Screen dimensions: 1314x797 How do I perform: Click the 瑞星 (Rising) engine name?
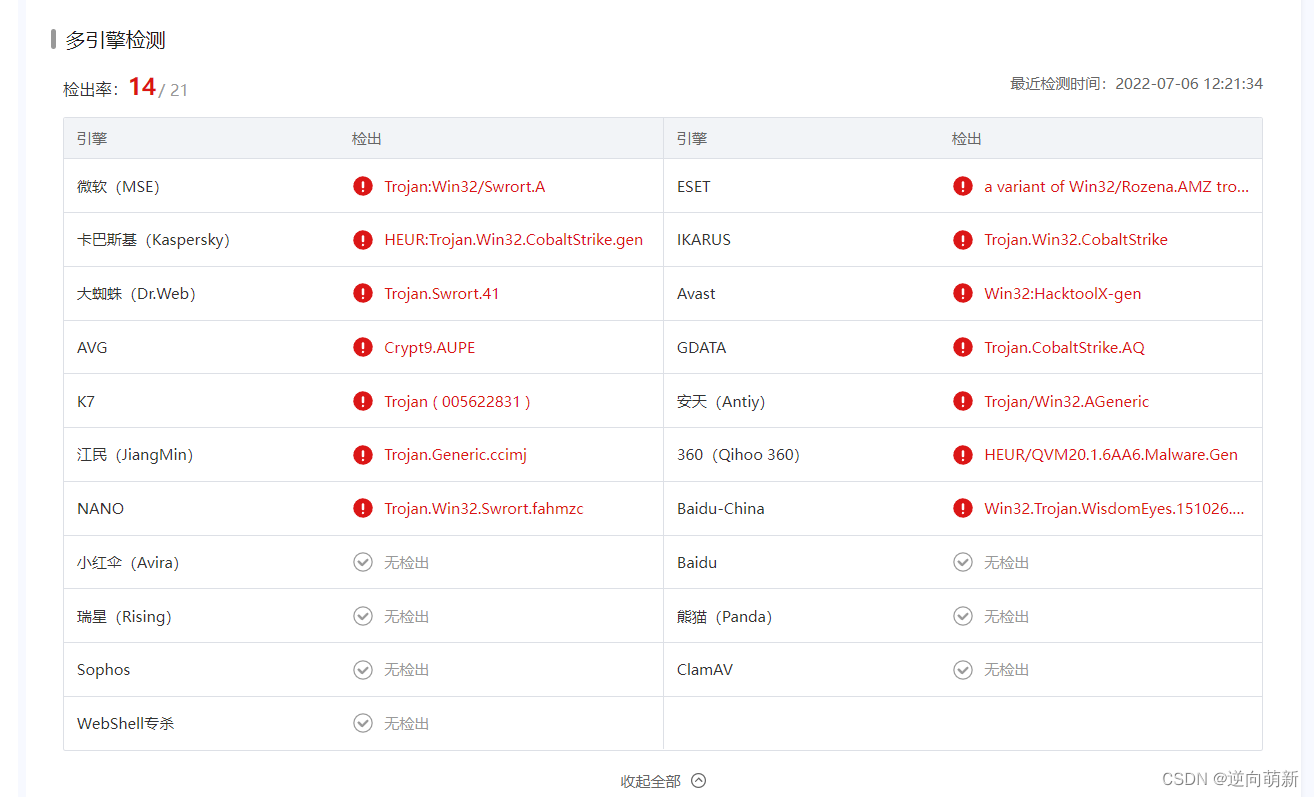pyautogui.click(x=124, y=617)
